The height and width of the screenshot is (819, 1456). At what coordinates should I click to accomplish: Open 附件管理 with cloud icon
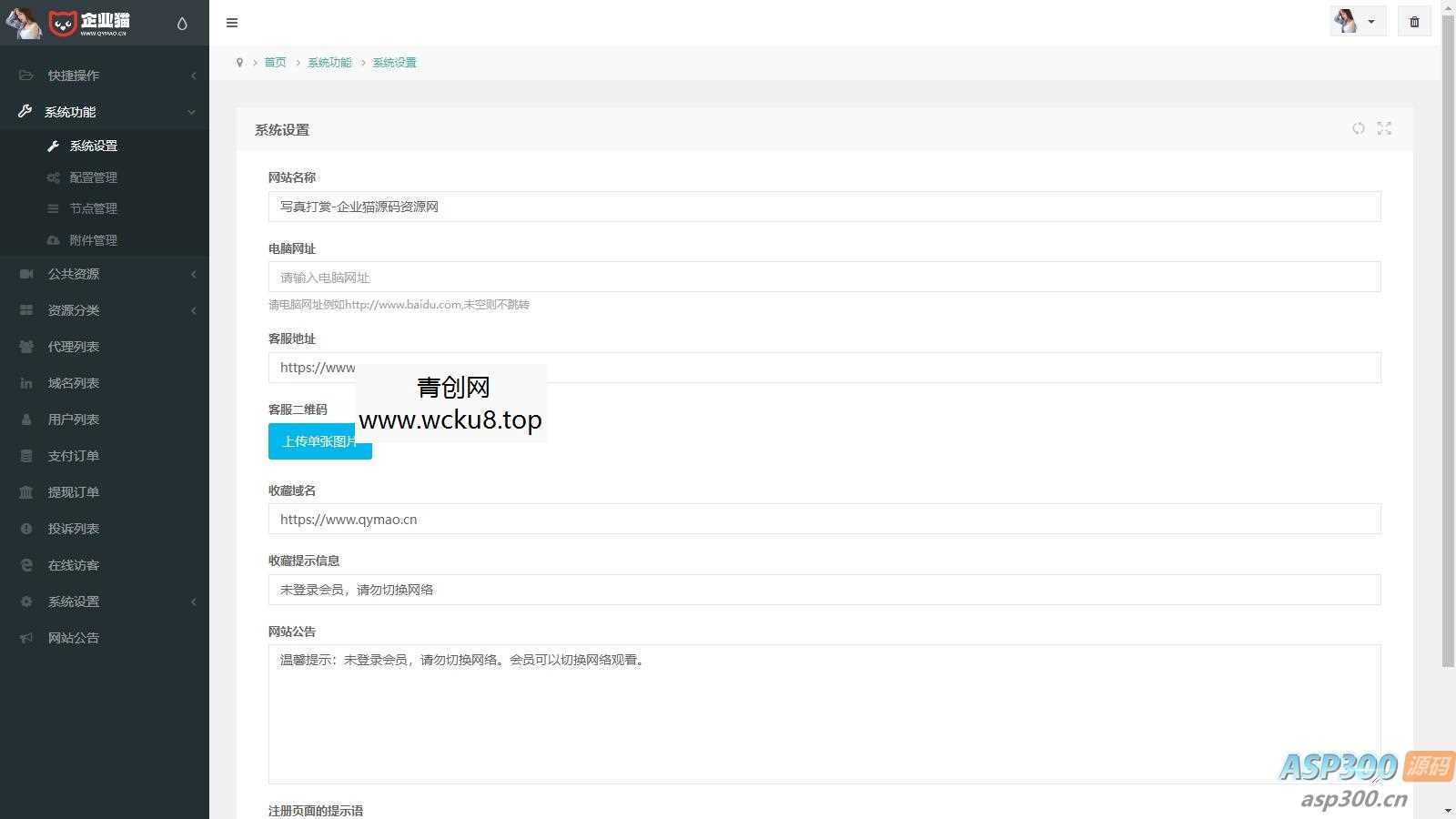coord(93,240)
